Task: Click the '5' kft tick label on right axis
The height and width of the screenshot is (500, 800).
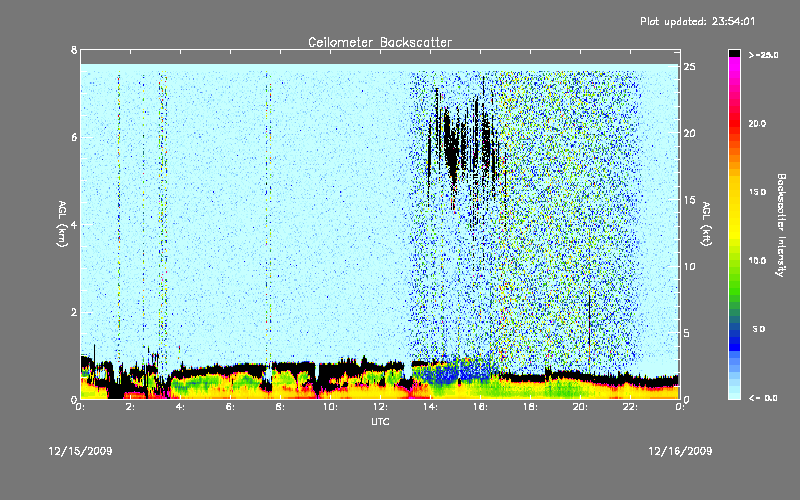Action: (687, 333)
